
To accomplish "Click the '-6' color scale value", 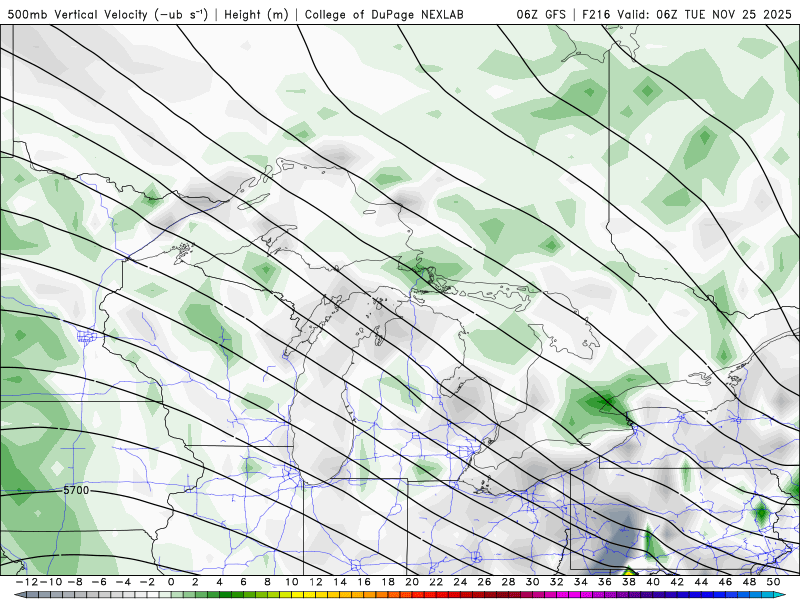I will [x=99, y=582].
